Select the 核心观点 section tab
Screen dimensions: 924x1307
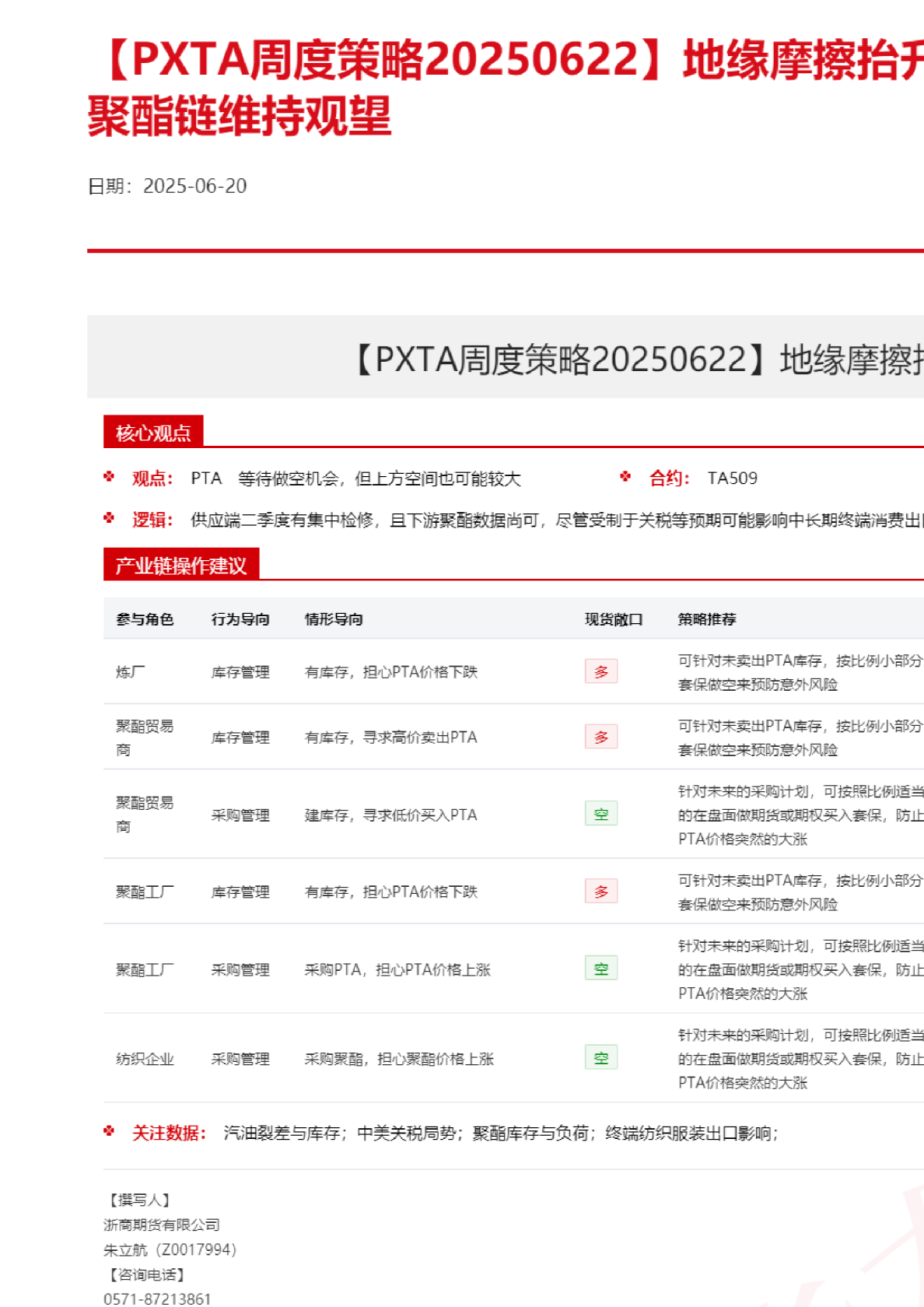tap(153, 433)
